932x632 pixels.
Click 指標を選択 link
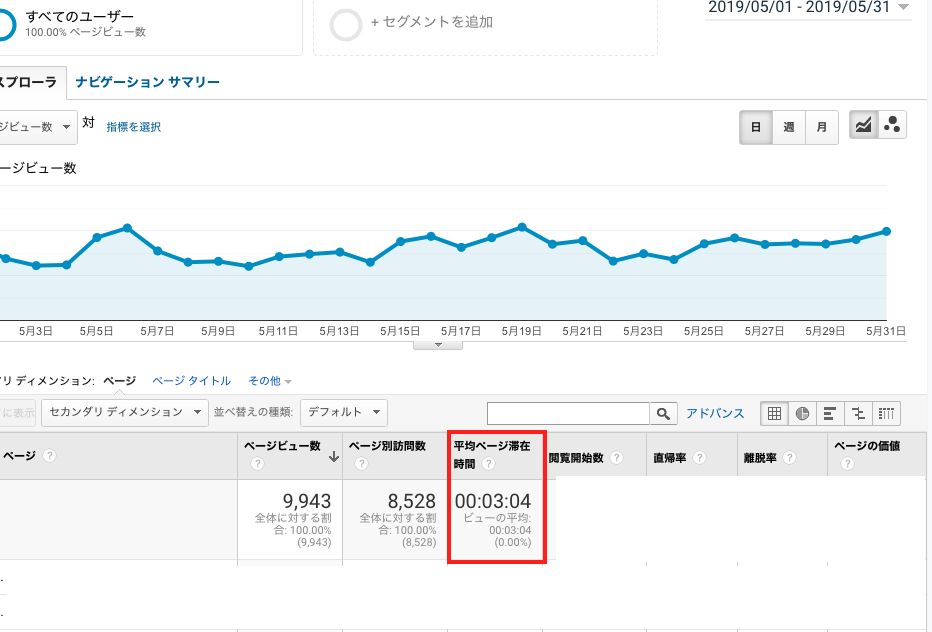click(134, 127)
